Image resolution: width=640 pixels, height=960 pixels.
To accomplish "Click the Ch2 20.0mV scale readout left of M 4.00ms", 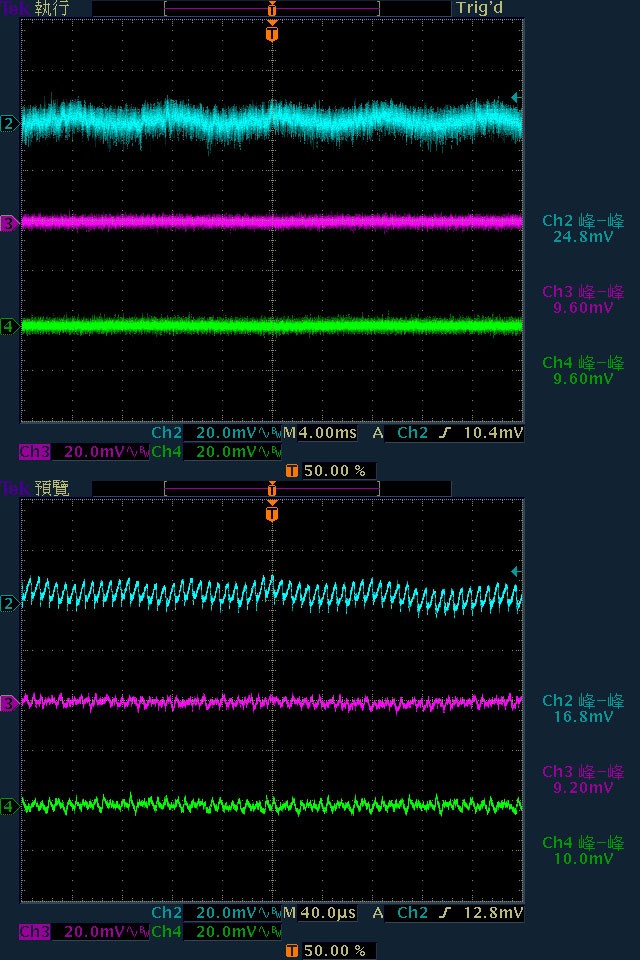I will pos(216,433).
